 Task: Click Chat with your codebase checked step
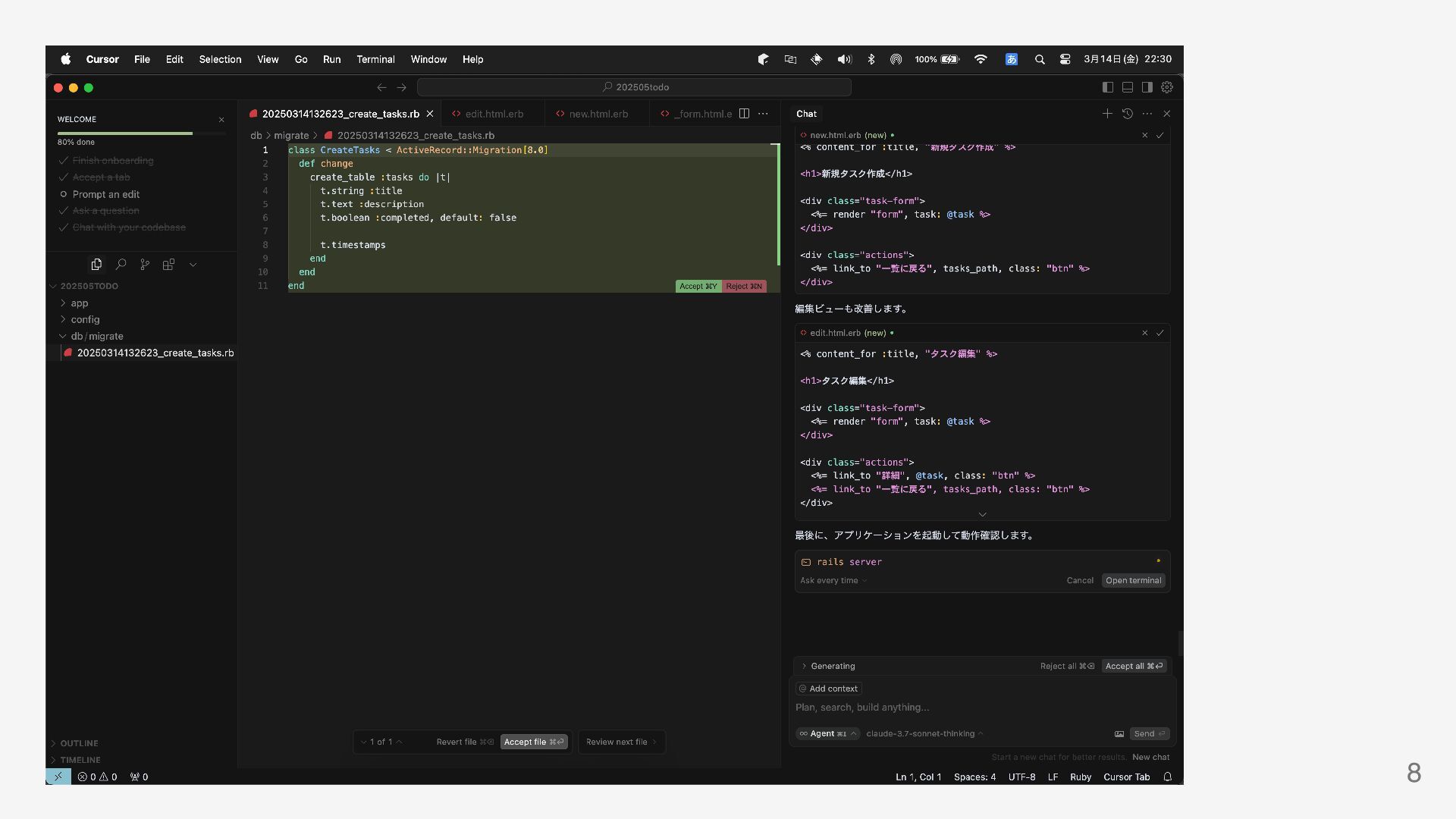[129, 227]
